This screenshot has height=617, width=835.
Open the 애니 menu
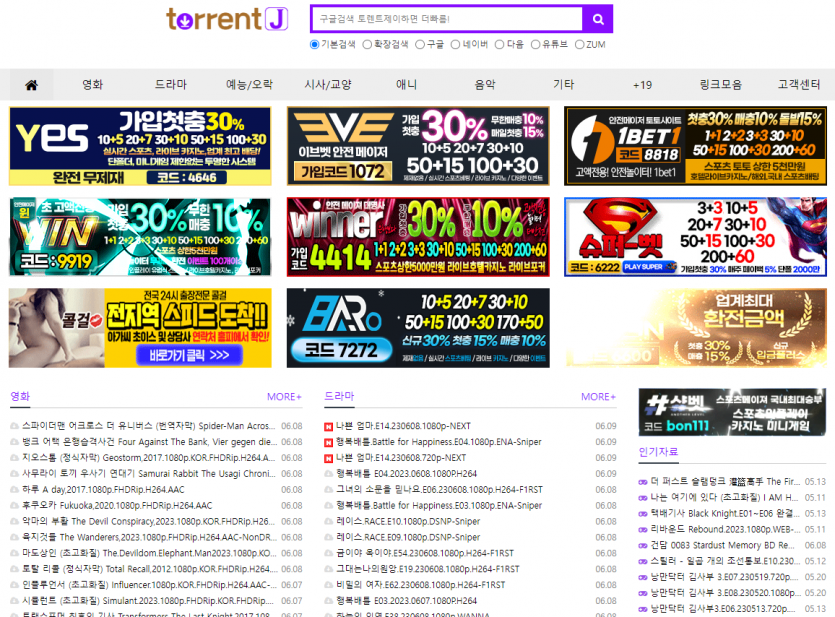point(406,85)
